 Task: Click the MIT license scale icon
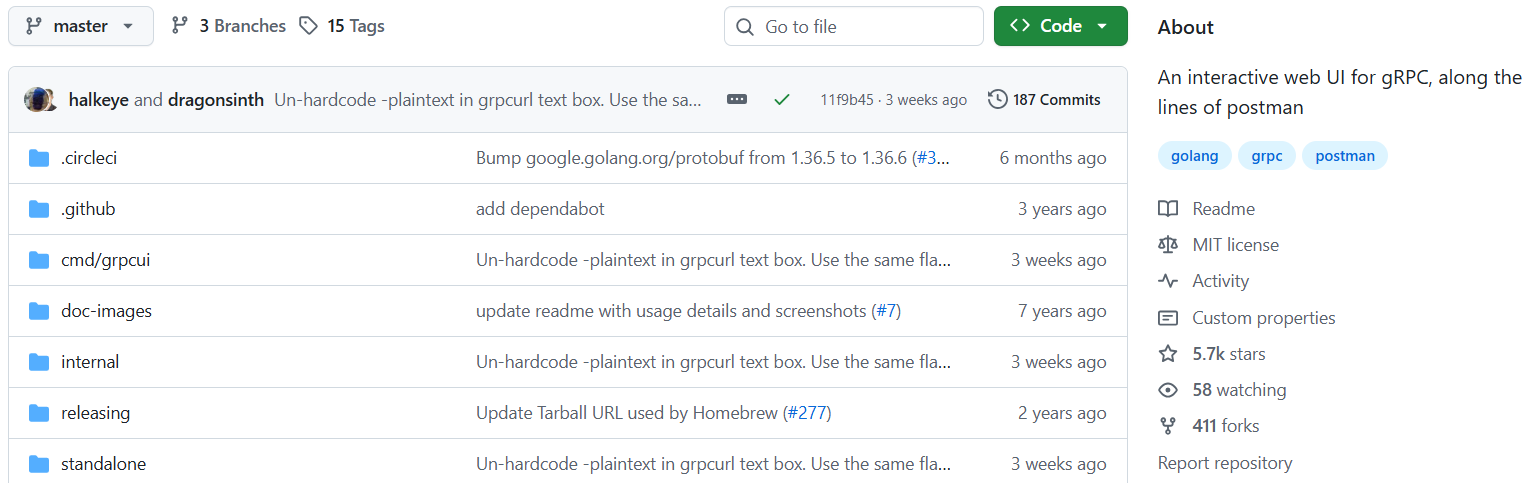[1168, 245]
